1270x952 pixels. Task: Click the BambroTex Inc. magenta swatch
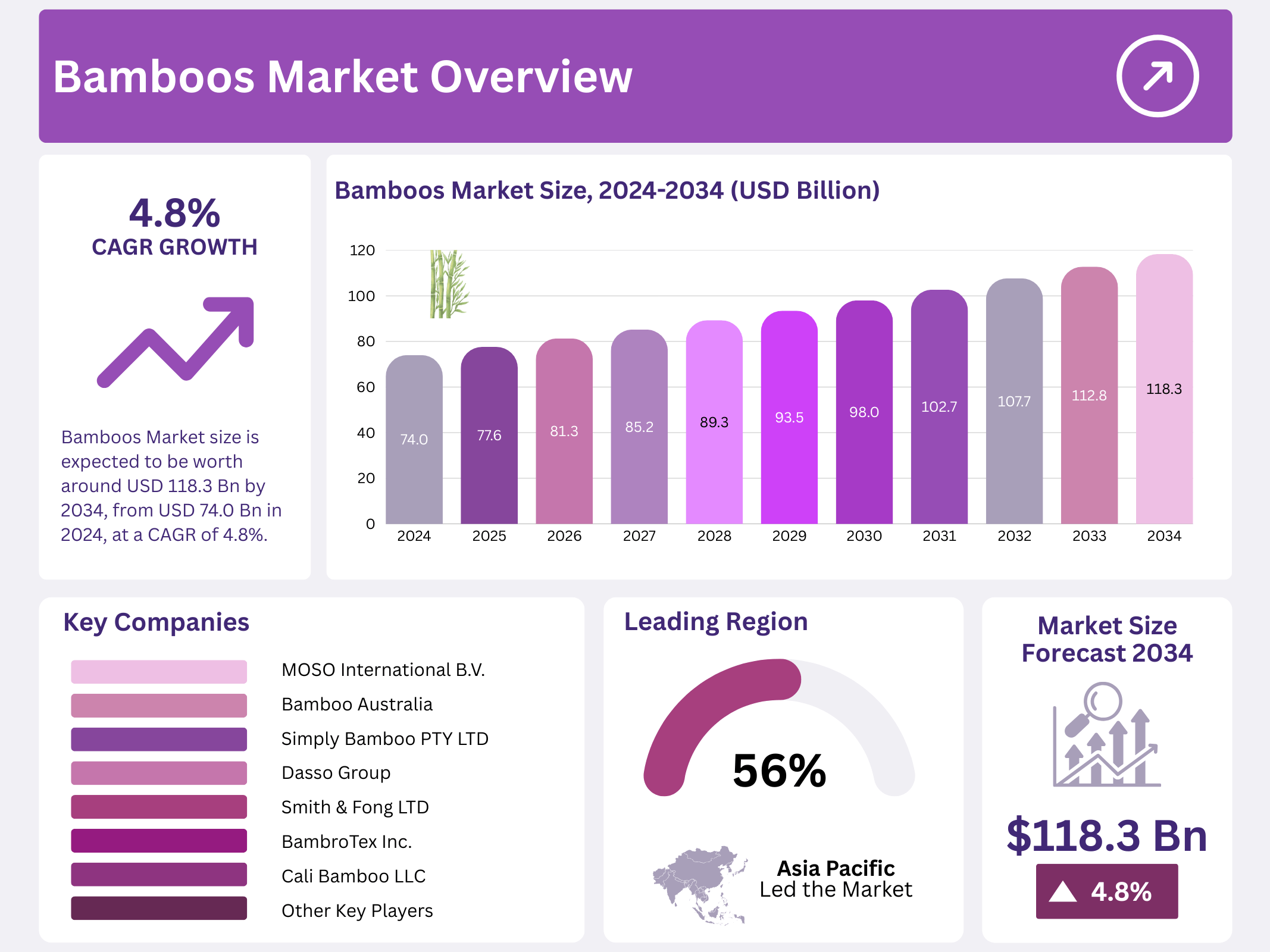point(159,841)
